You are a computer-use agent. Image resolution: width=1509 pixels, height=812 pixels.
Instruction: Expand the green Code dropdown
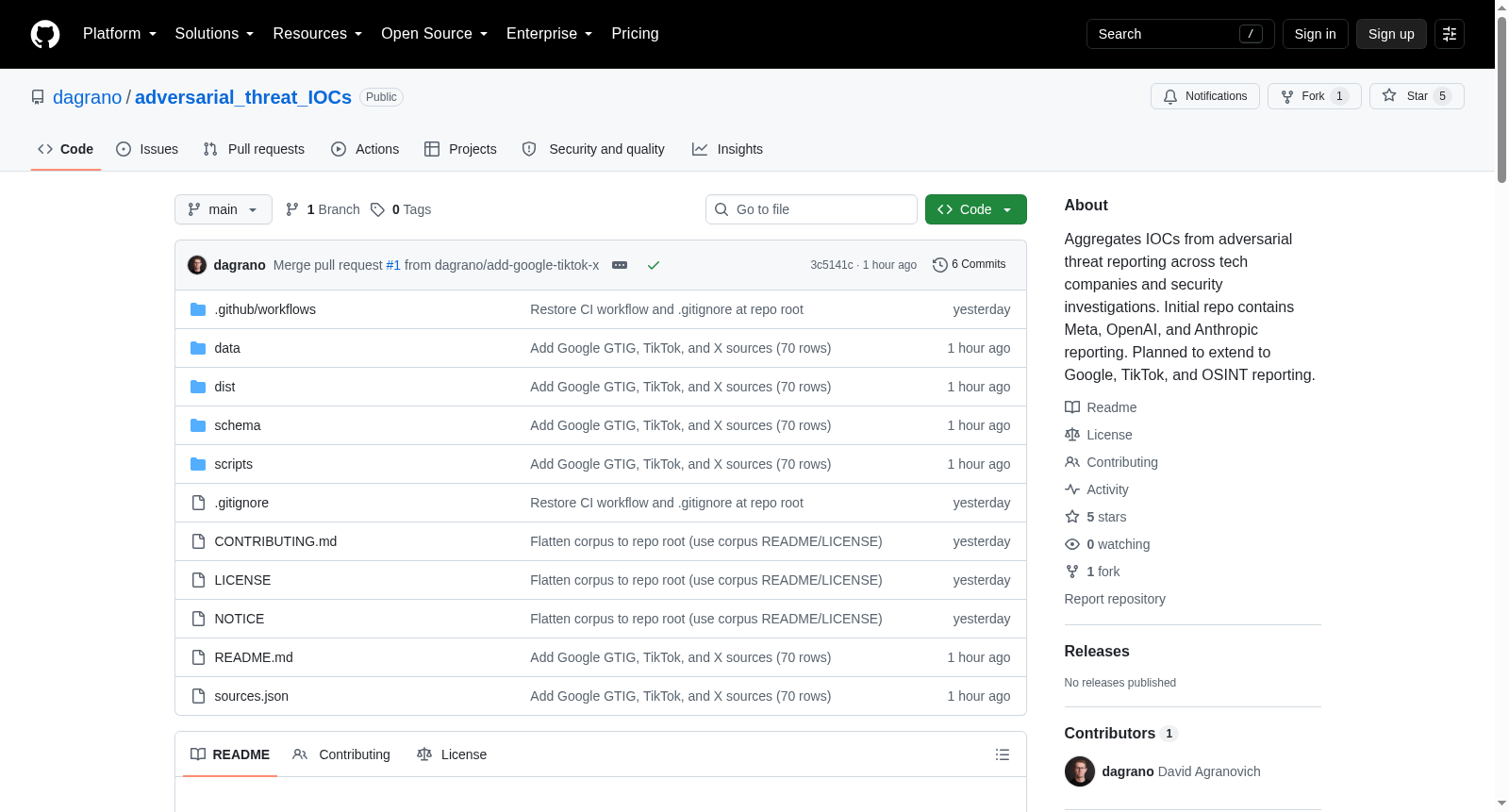(x=976, y=209)
